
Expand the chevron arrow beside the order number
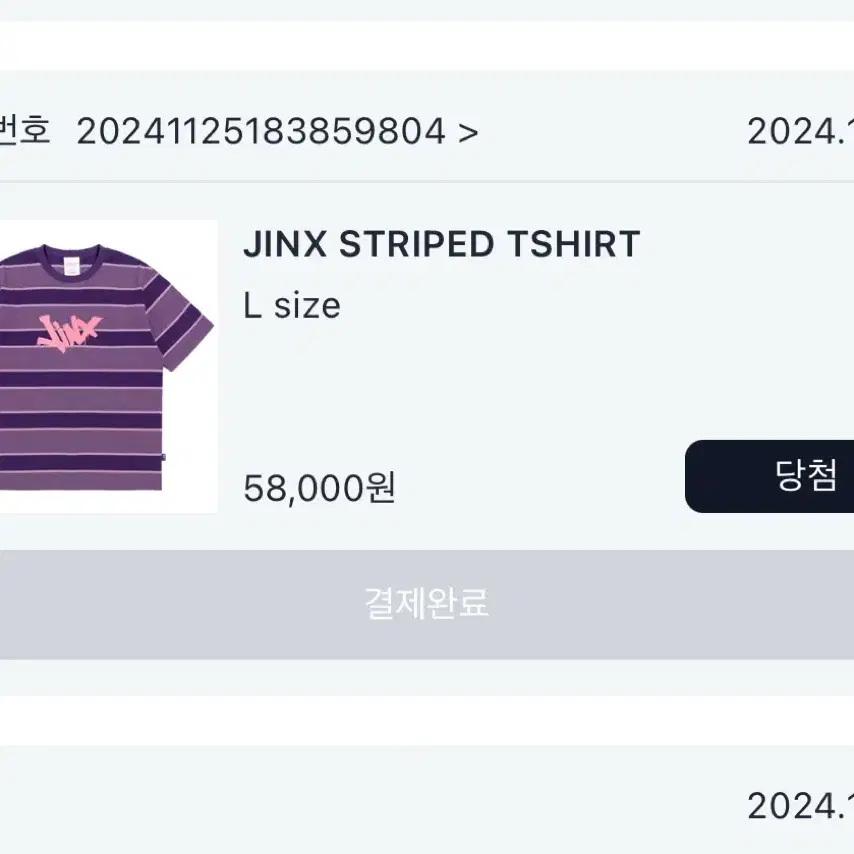pyautogui.click(x=468, y=133)
